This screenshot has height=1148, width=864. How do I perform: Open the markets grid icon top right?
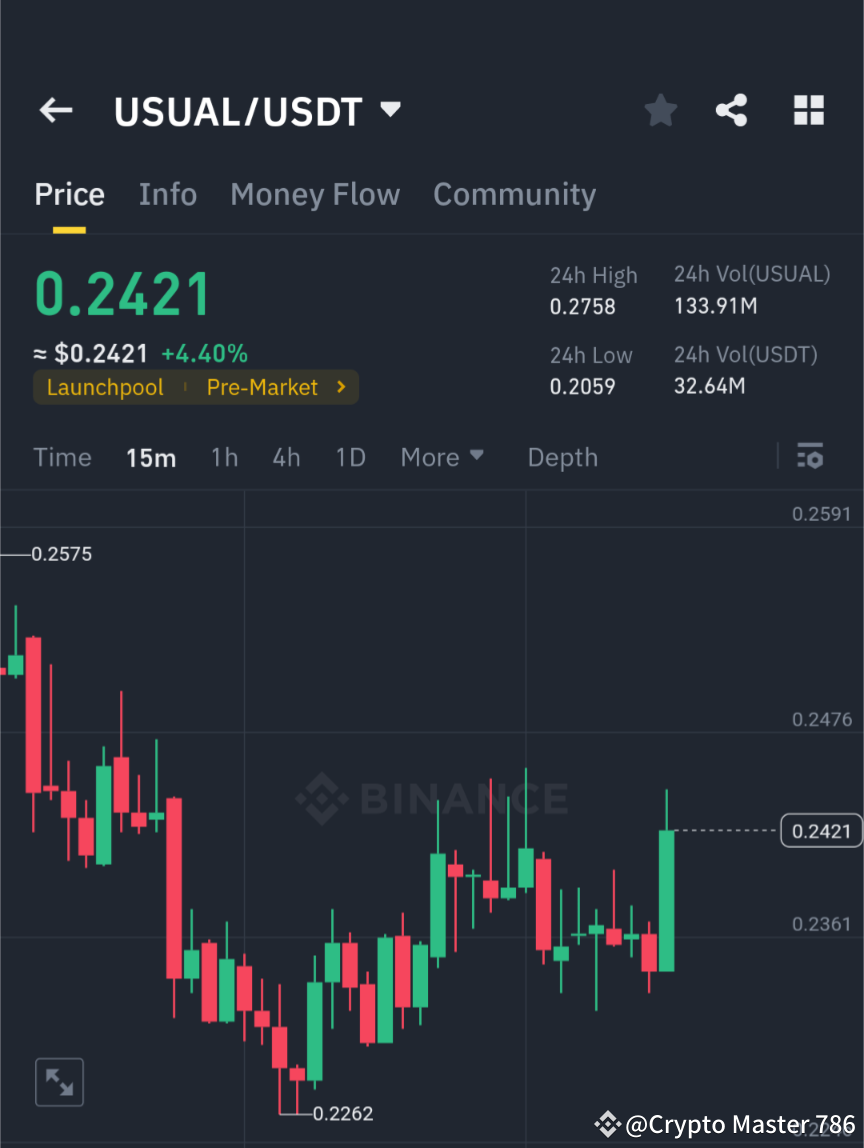[x=808, y=110]
